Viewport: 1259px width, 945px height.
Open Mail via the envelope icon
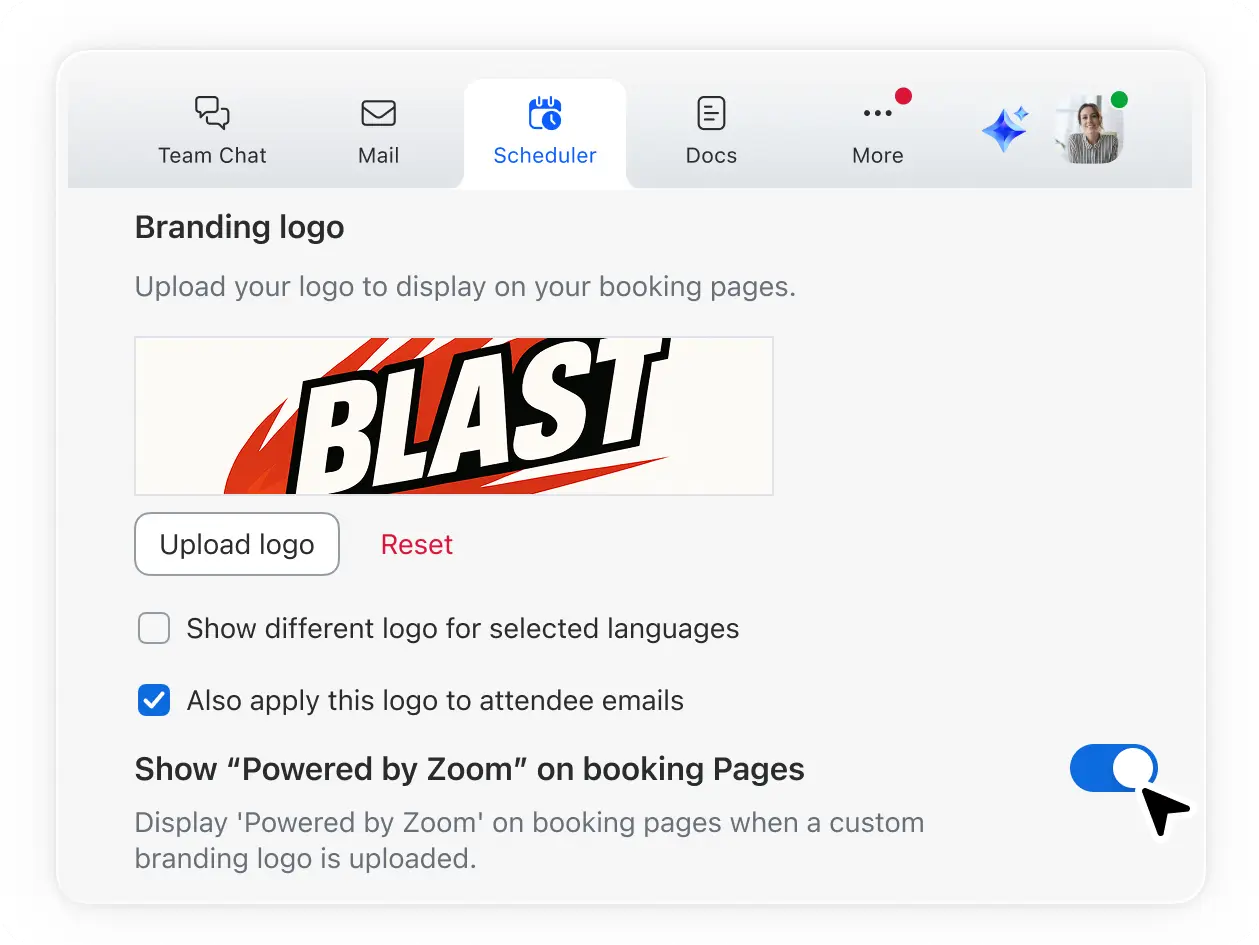(378, 113)
